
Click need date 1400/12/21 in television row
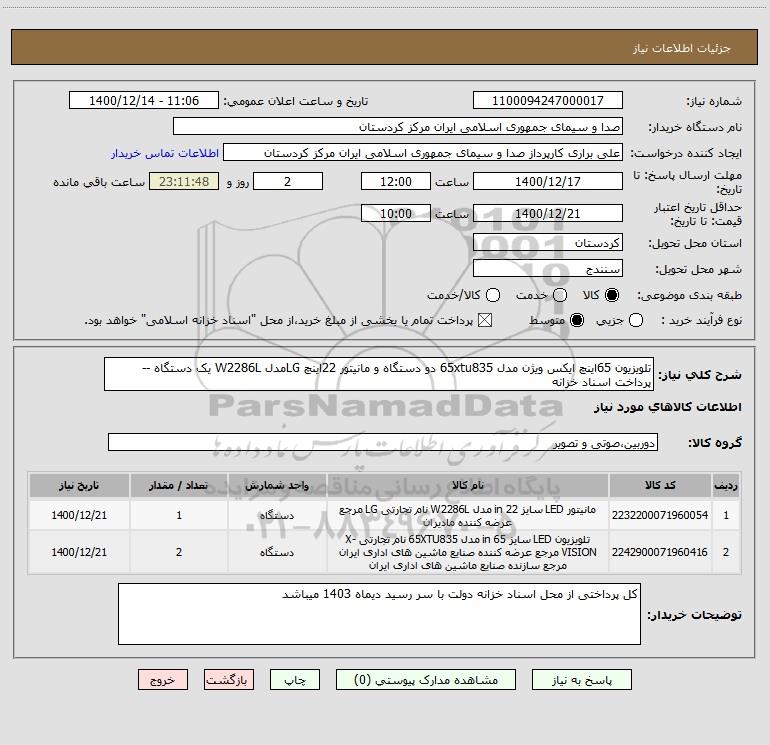coord(79,552)
